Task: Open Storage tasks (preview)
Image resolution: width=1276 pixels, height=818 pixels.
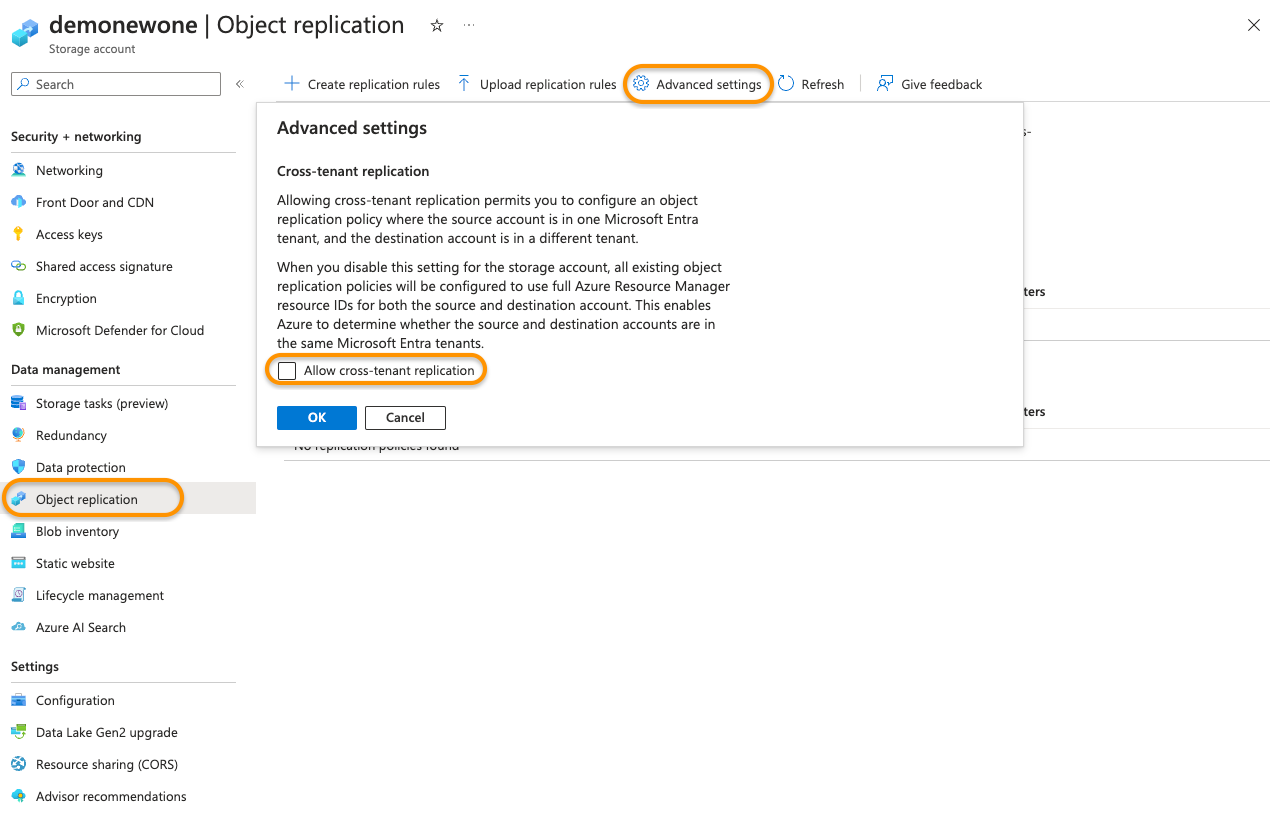Action: 102,404
